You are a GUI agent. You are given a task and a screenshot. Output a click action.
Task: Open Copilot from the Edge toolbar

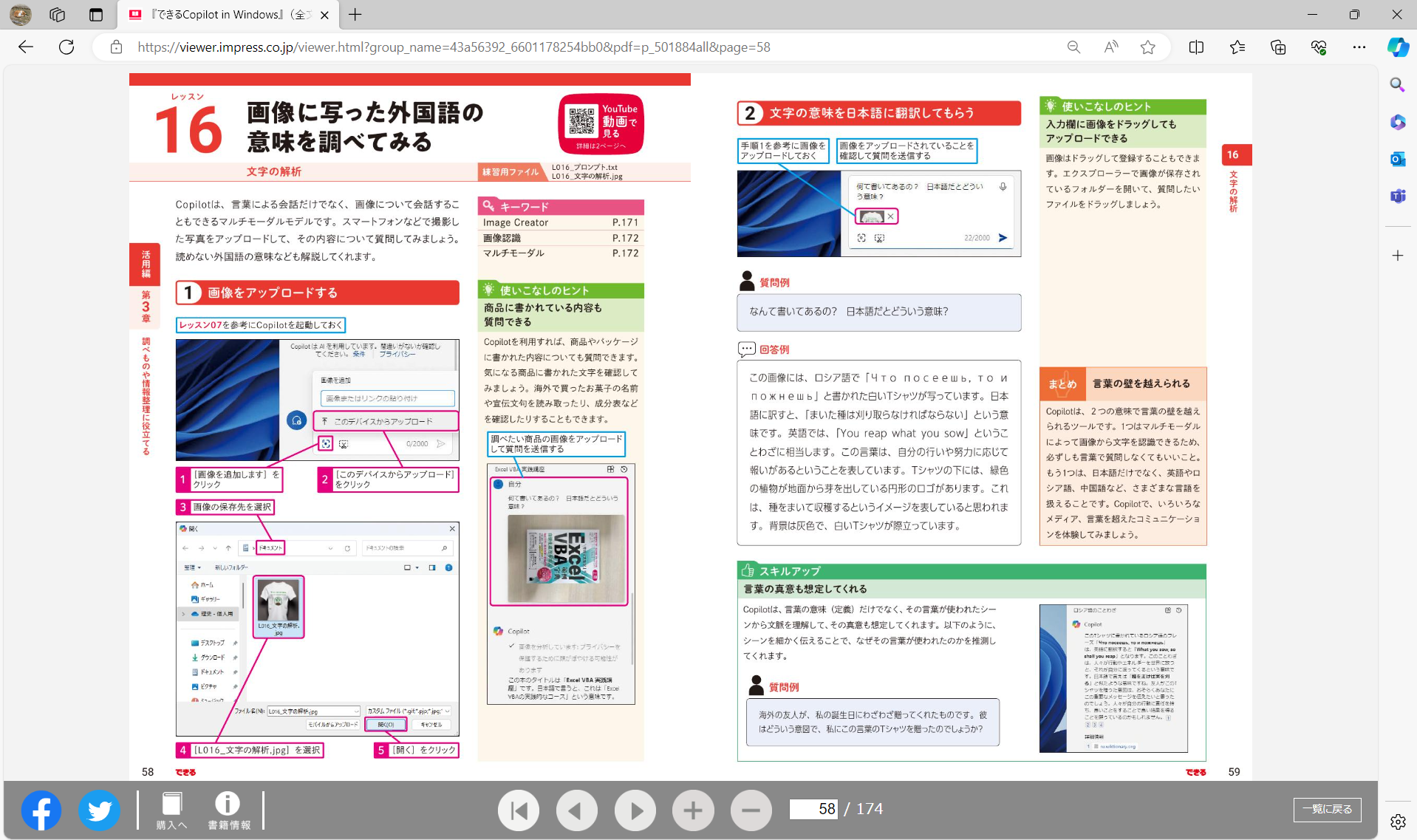pos(1397,47)
